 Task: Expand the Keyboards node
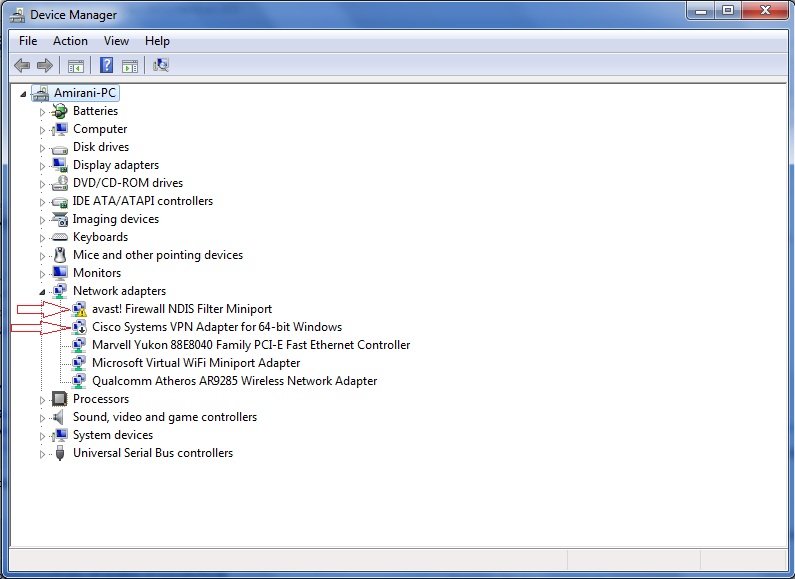(42, 238)
